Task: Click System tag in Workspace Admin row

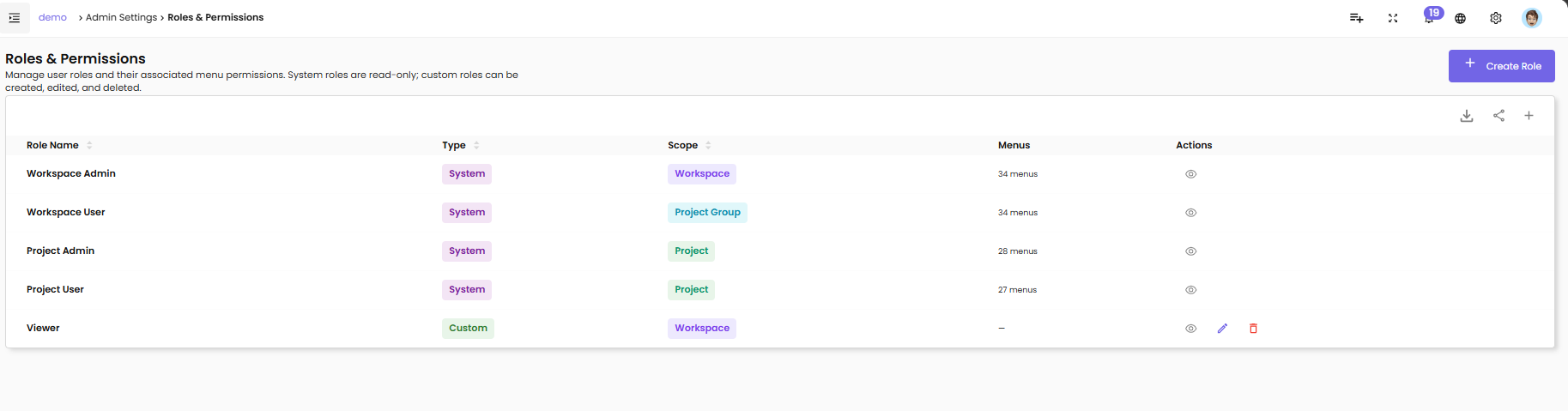Action: pyautogui.click(x=467, y=174)
